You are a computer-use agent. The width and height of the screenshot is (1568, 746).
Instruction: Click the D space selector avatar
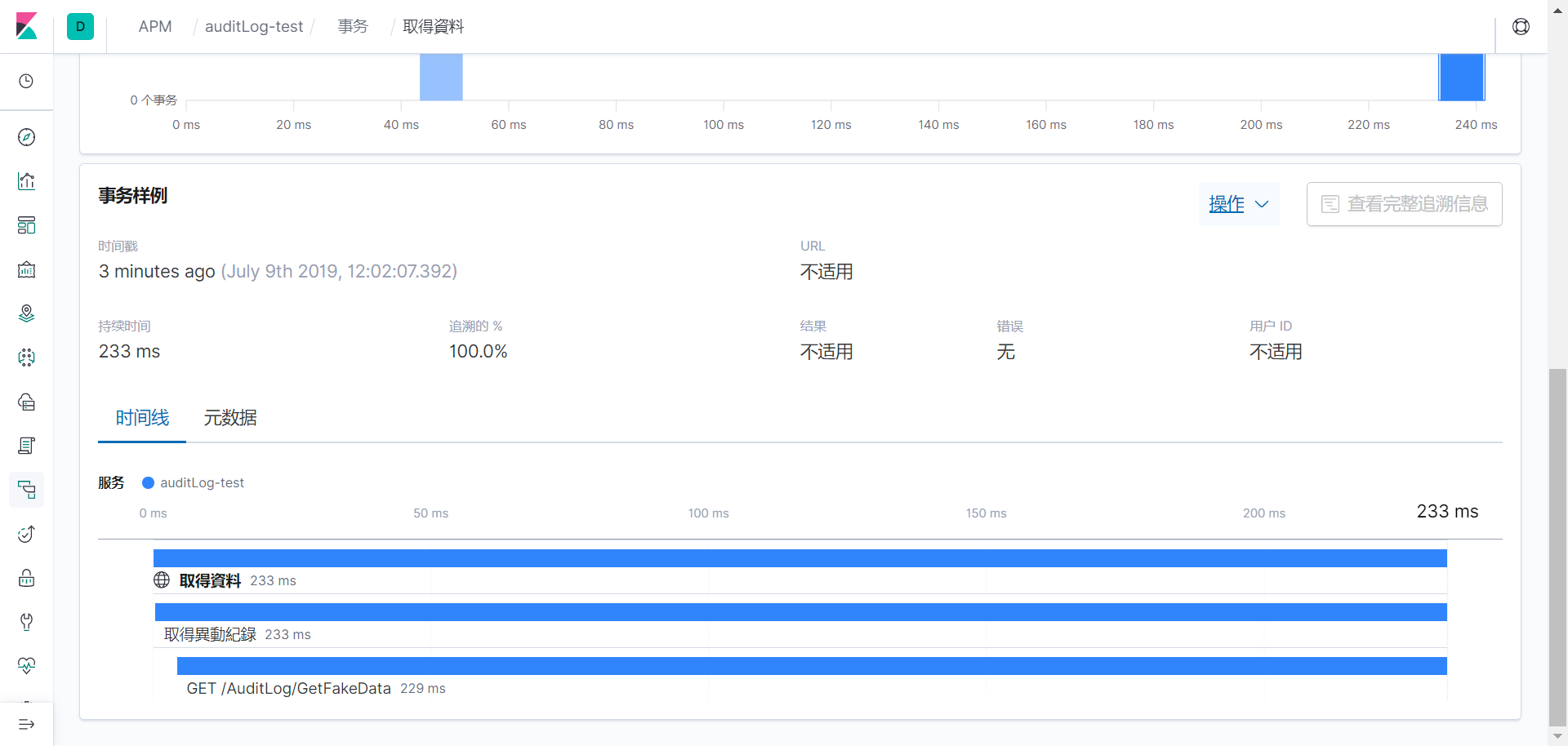tap(80, 27)
